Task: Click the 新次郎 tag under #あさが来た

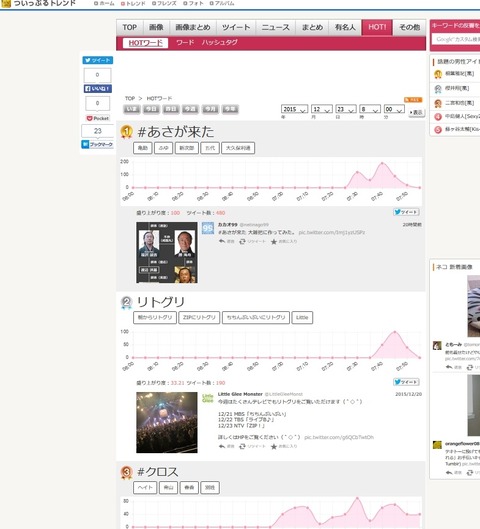Action: pyautogui.click(x=187, y=148)
